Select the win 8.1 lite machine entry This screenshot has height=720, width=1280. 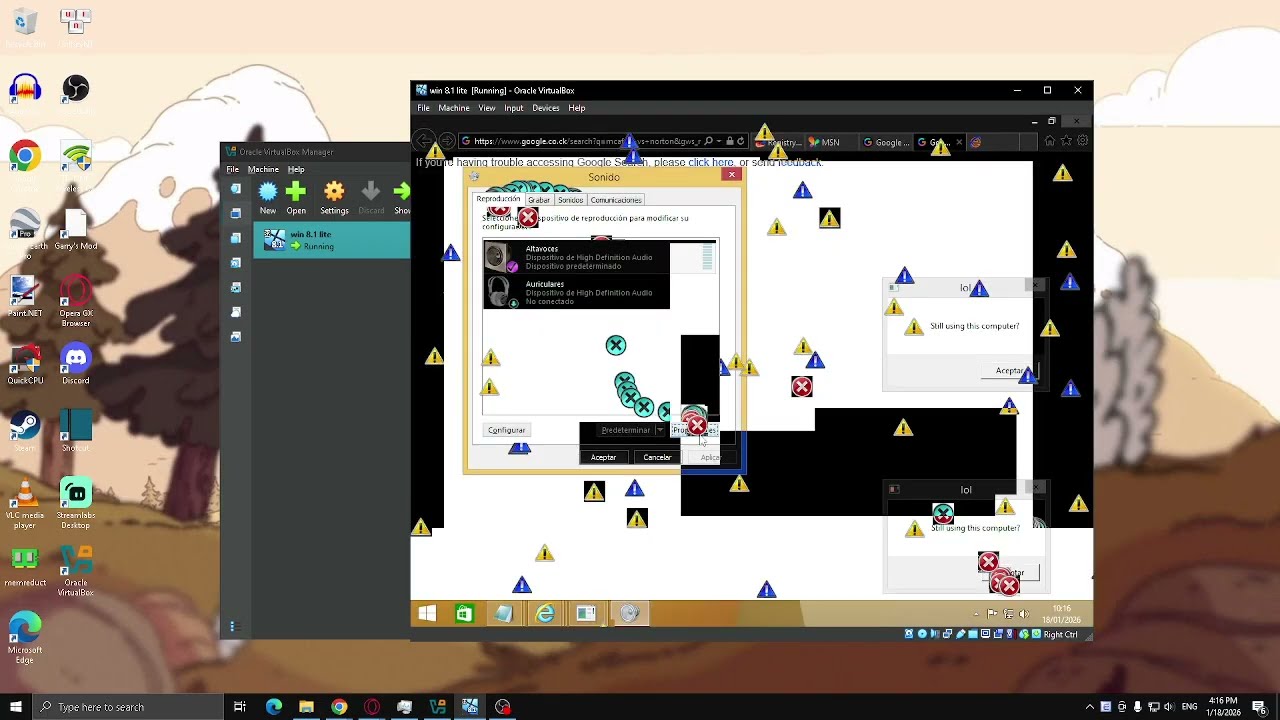tap(331, 240)
